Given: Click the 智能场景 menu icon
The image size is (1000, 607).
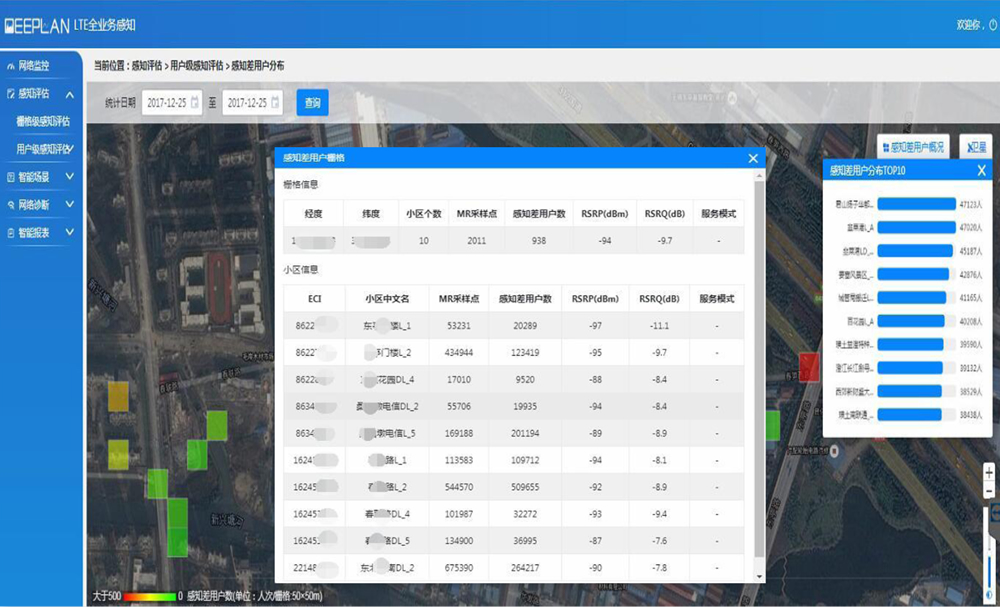Looking at the screenshot, I should [11, 177].
